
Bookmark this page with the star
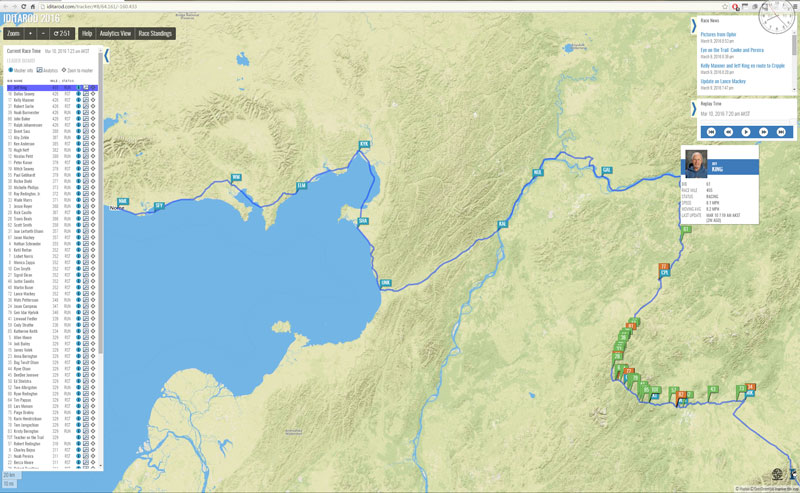point(724,7)
